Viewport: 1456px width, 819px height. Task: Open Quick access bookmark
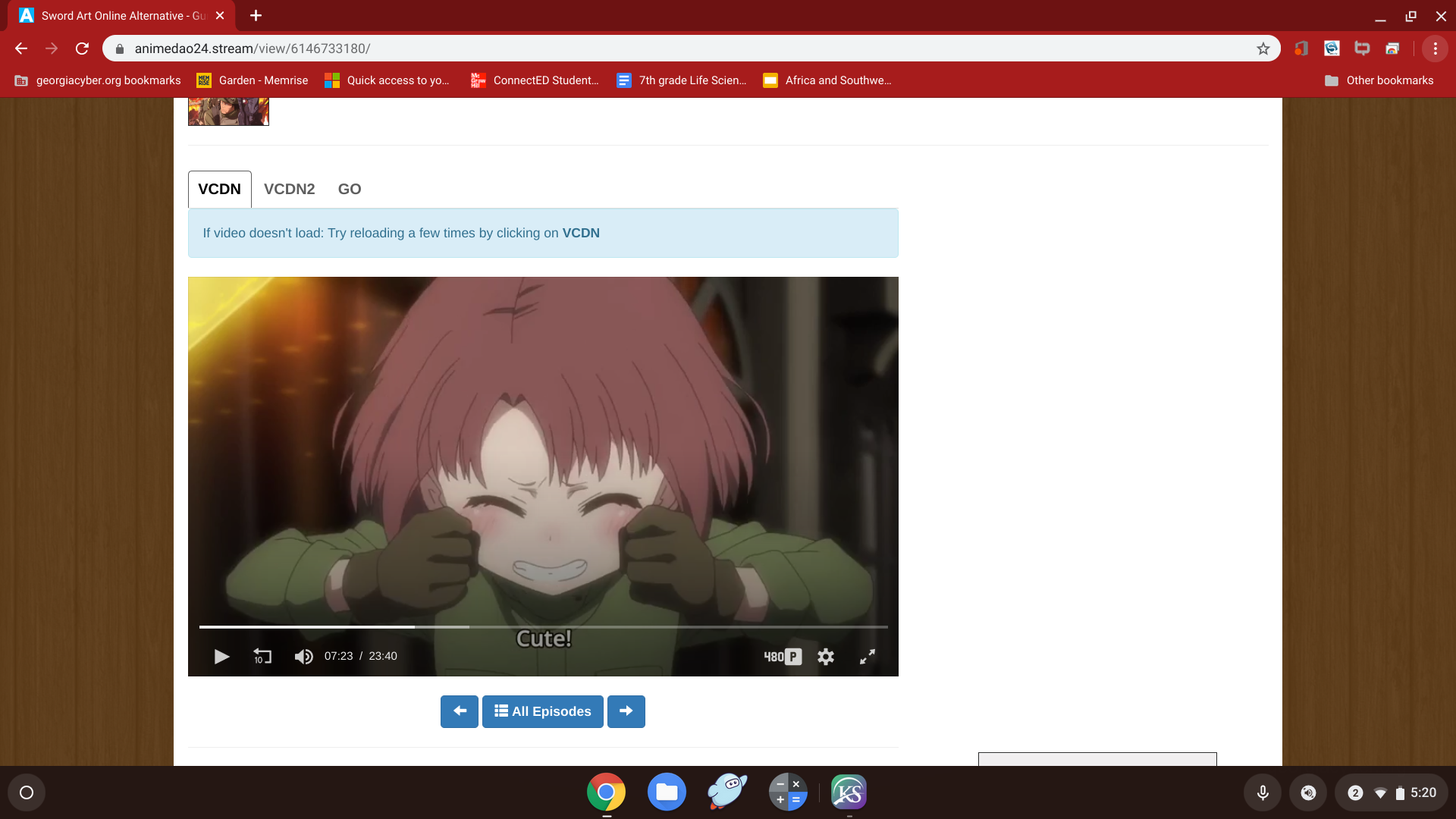[x=387, y=80]
